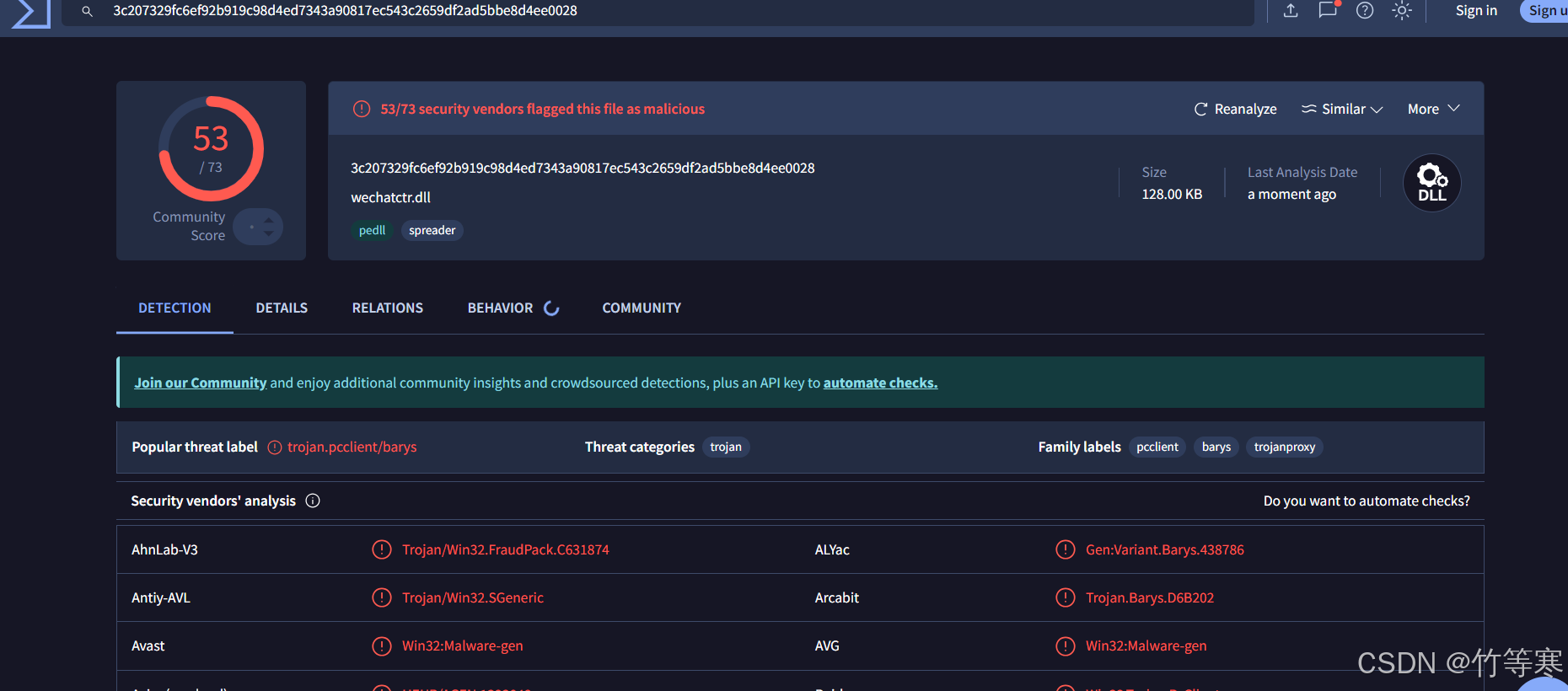Expand the More dropdown
This screenshot has width=1568, height=691.
tap(1433, 110)
